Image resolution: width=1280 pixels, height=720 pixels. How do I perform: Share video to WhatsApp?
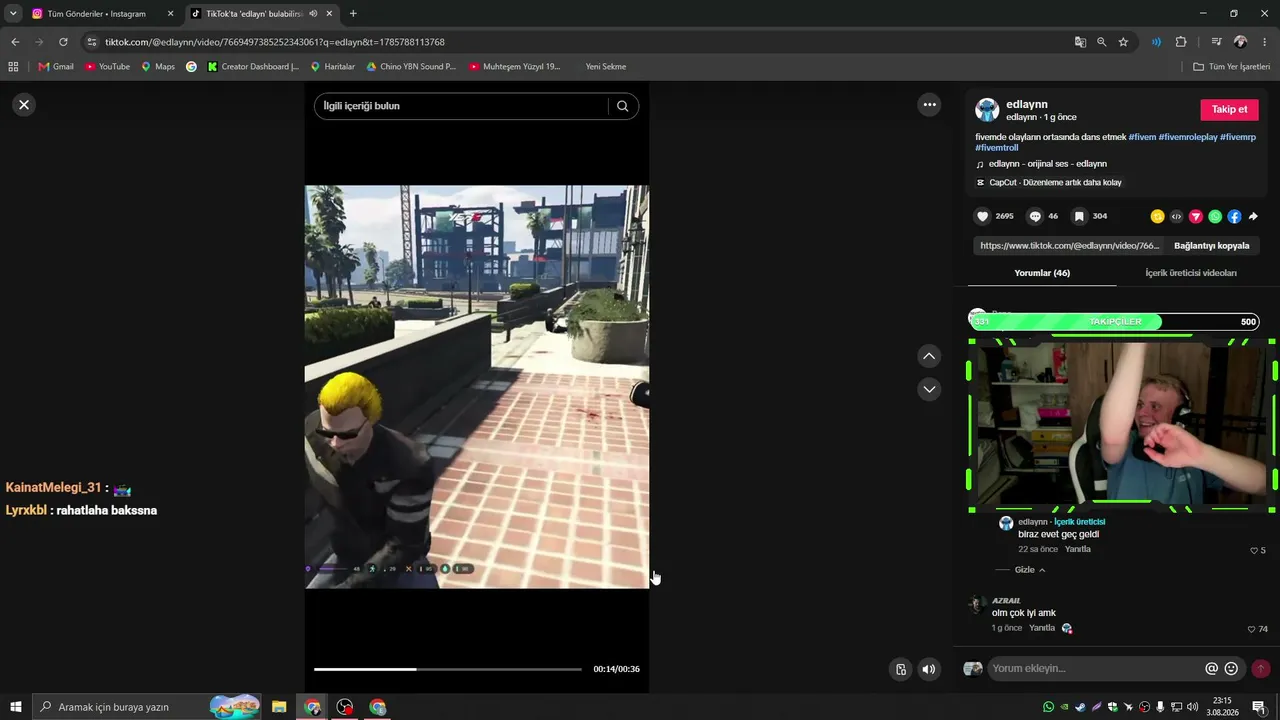(1215, 216)
